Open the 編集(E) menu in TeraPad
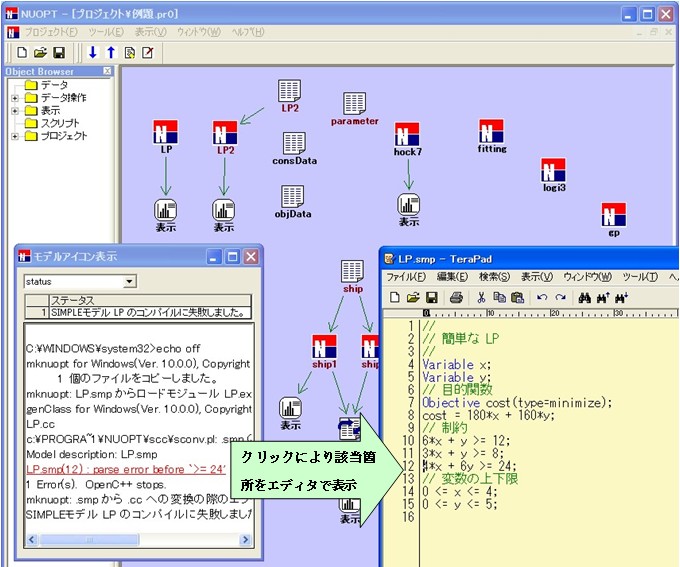Screen dimensions: 680x567 coord(452,277)
